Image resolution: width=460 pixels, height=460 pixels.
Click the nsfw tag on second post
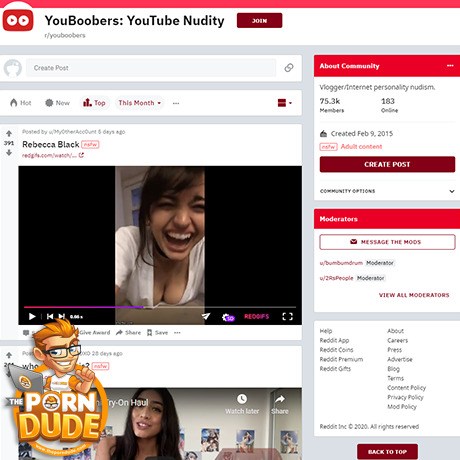pyautogui.click(x=100, y=366)
